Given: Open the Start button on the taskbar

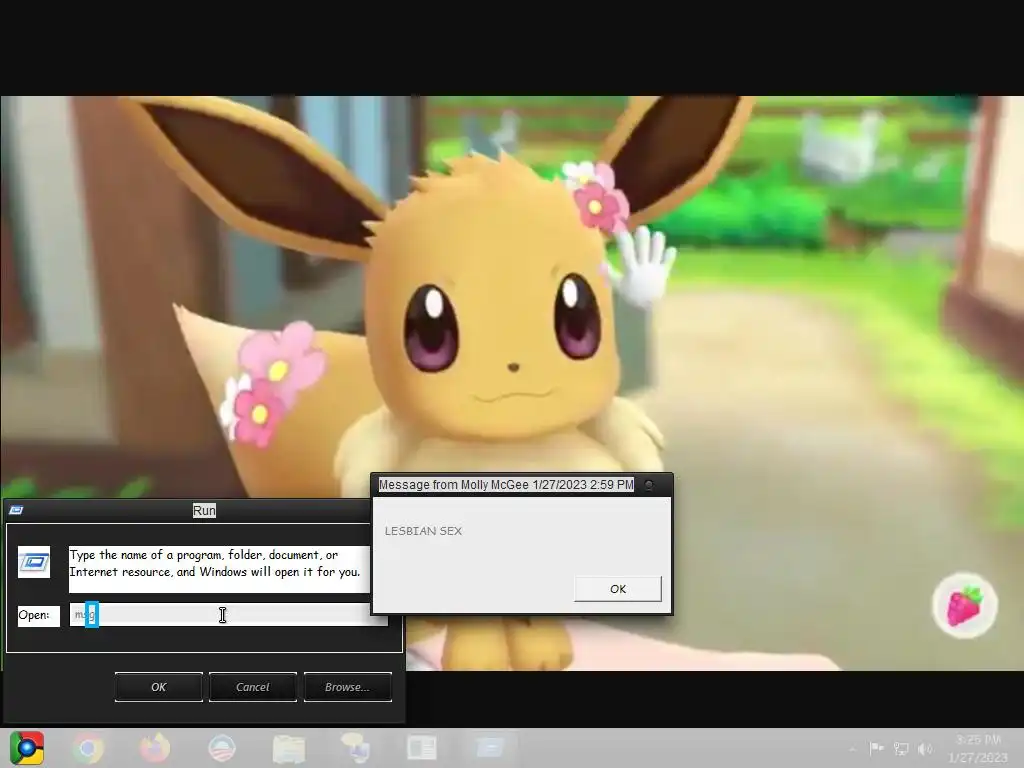Looking at the screenshot, I should point(27,748).
